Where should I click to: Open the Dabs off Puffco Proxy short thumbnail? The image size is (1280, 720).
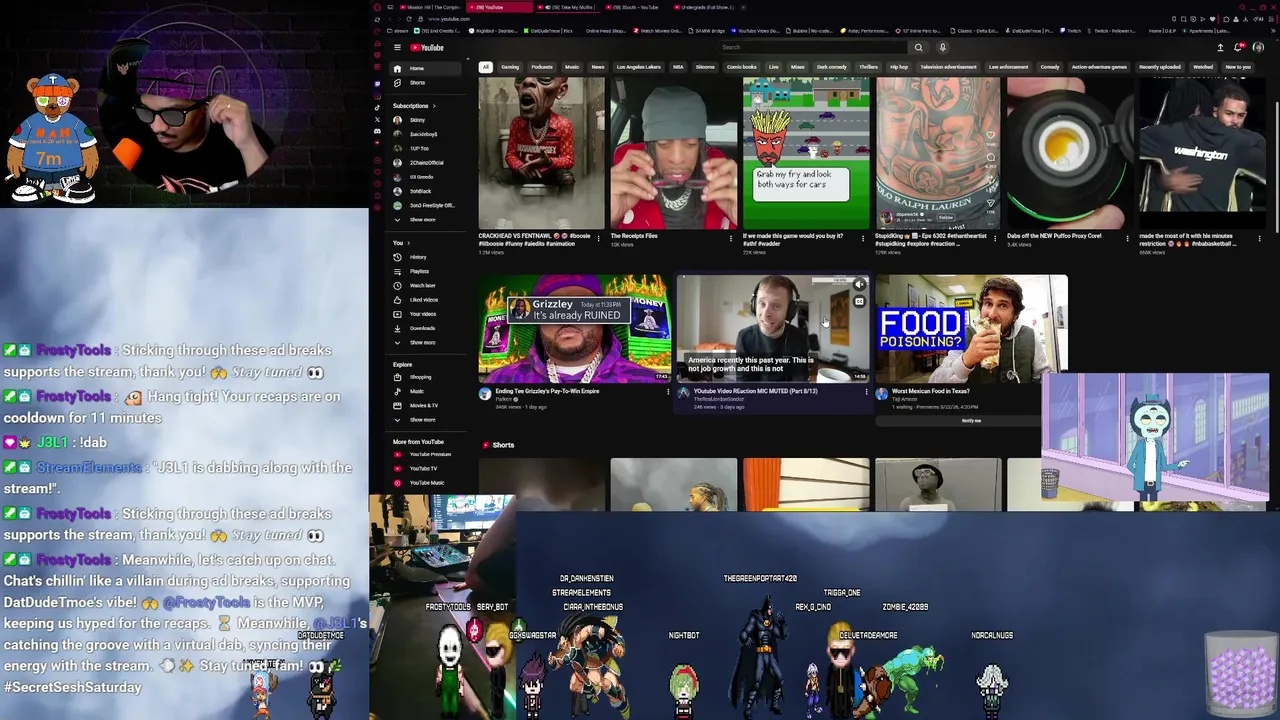1070,154
